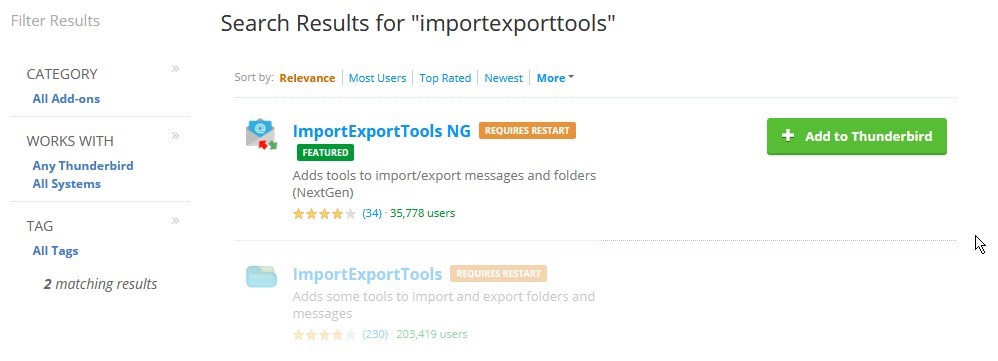The width and height of the screenshot is (998, 361).
Task: Click the ImportExportTools NG envelope icon
Action: 261,135
